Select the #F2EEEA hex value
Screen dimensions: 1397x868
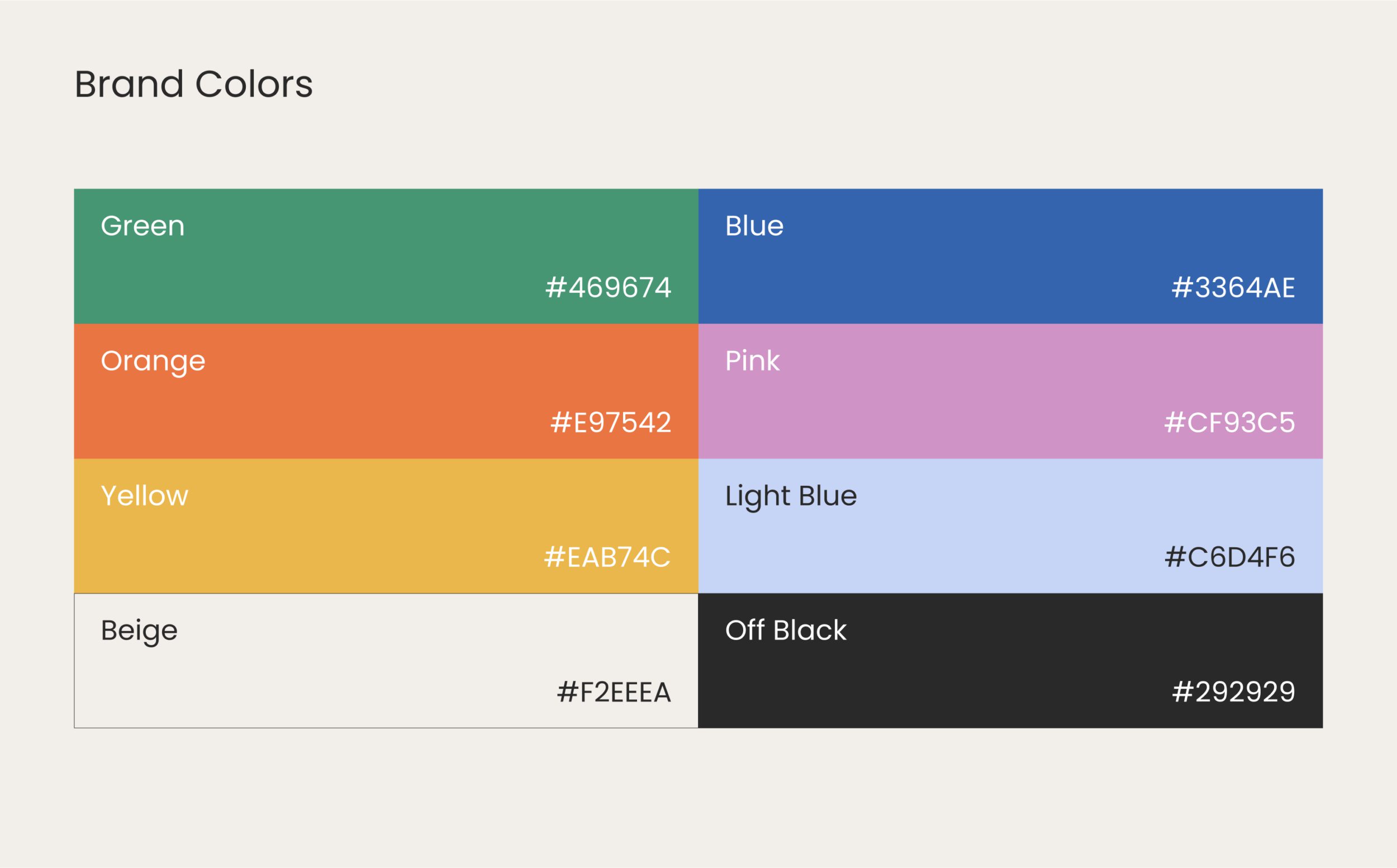click(x=614, y=693)
